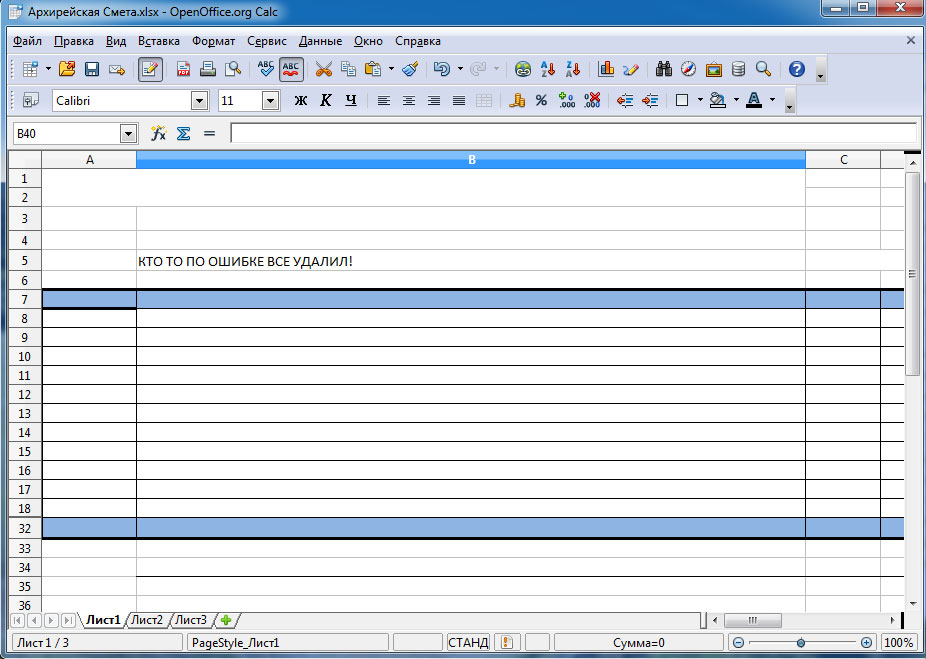Toggle Edit File mode icon

click(x=150, y=70)
